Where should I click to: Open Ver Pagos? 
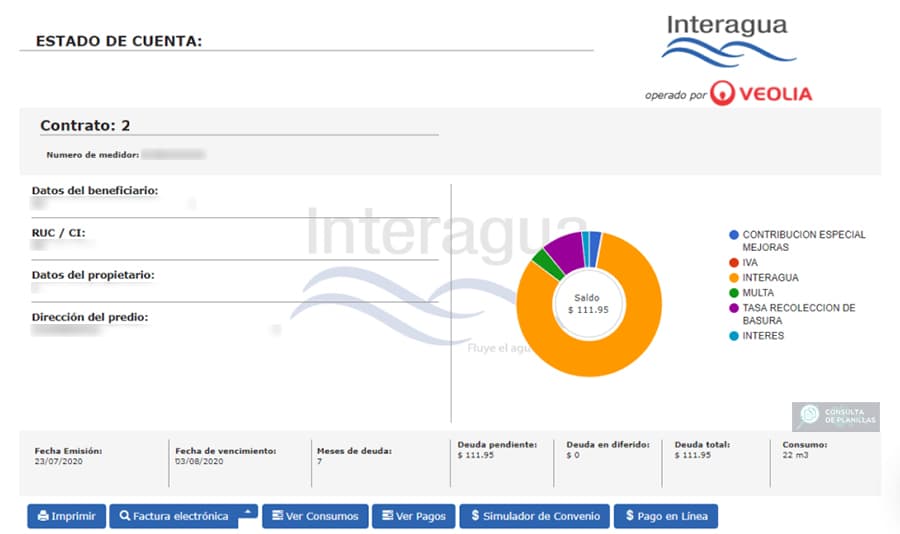[x=413, y=516]
